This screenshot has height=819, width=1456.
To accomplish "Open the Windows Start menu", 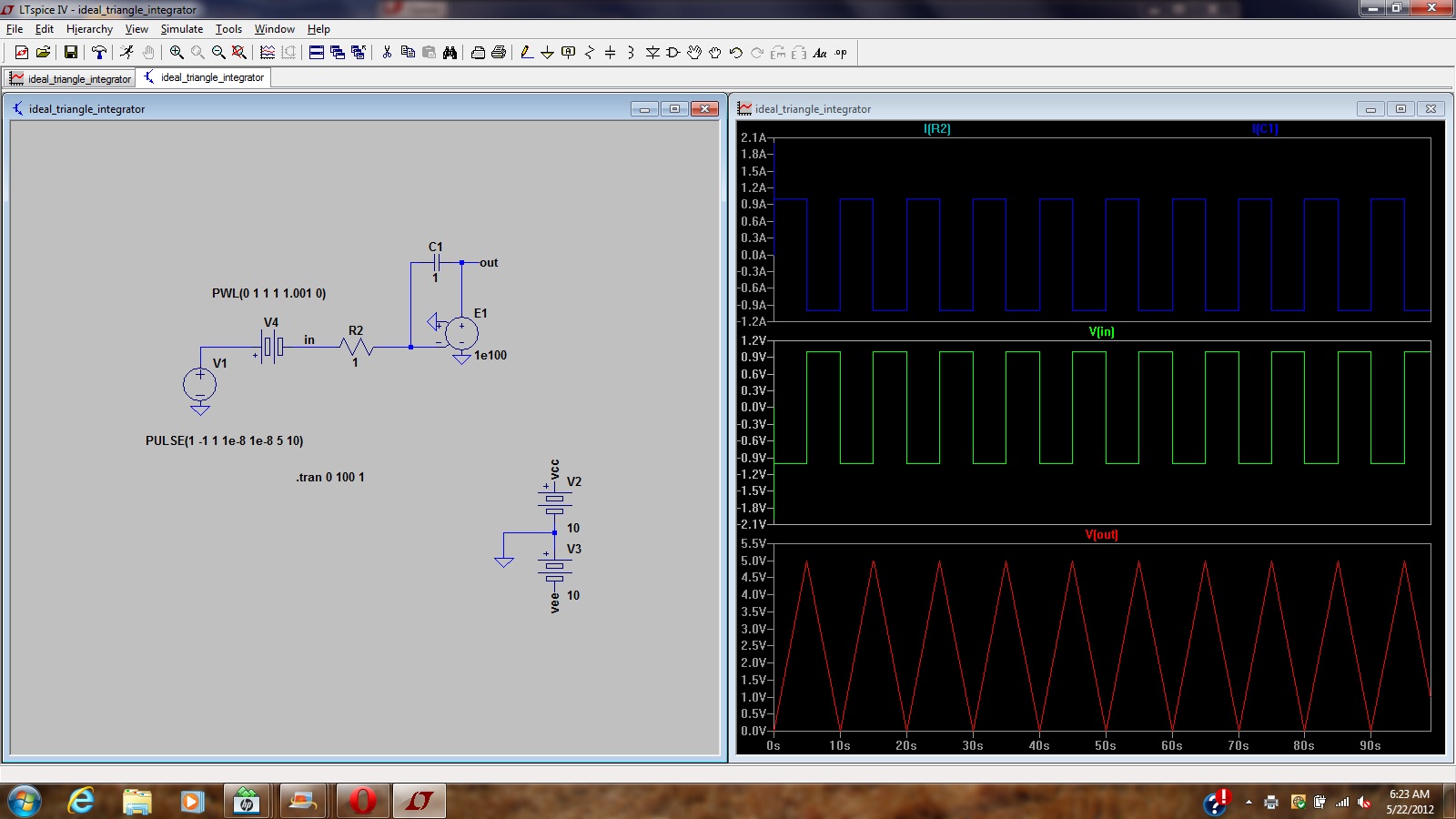I will 24,802.
